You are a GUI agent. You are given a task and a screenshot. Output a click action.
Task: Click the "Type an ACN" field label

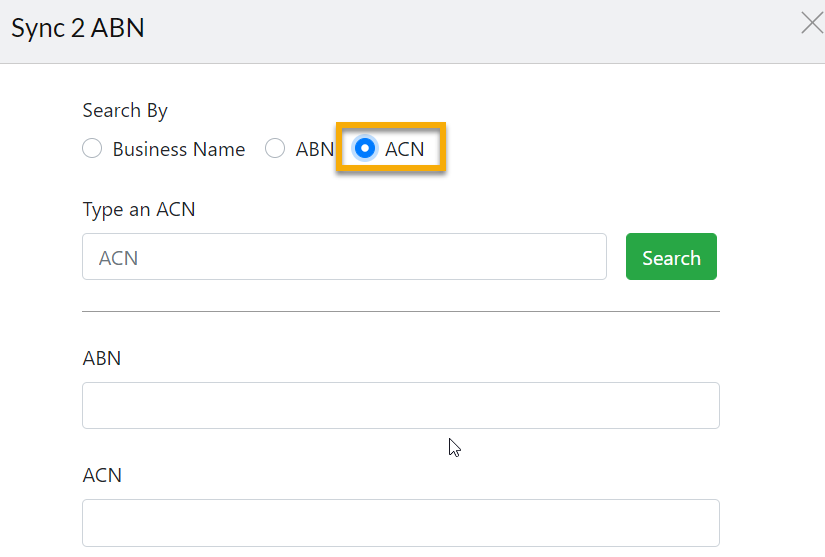pos(139,210)
